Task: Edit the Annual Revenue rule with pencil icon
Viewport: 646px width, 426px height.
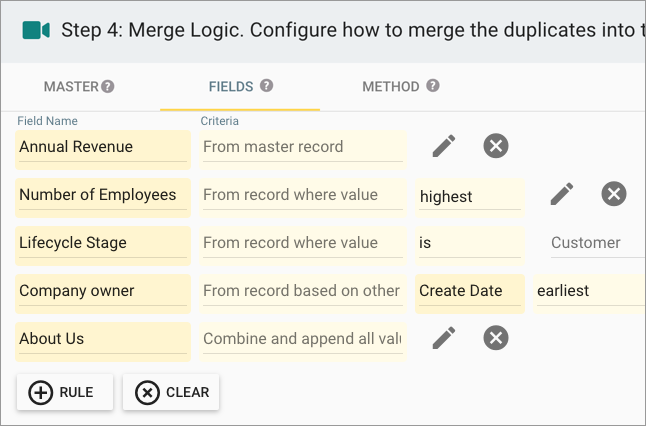Action: [x=444, y=146]
